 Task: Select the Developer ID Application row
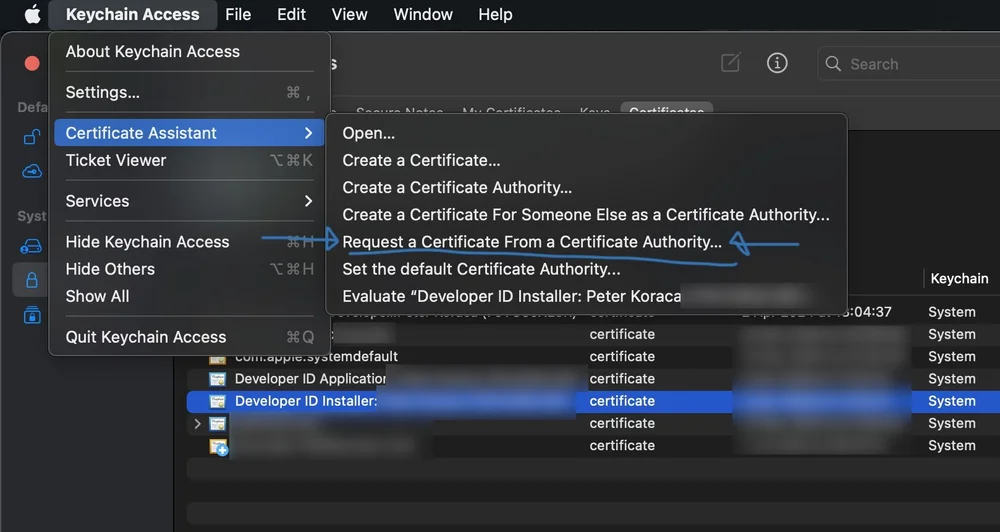point(593,379)
